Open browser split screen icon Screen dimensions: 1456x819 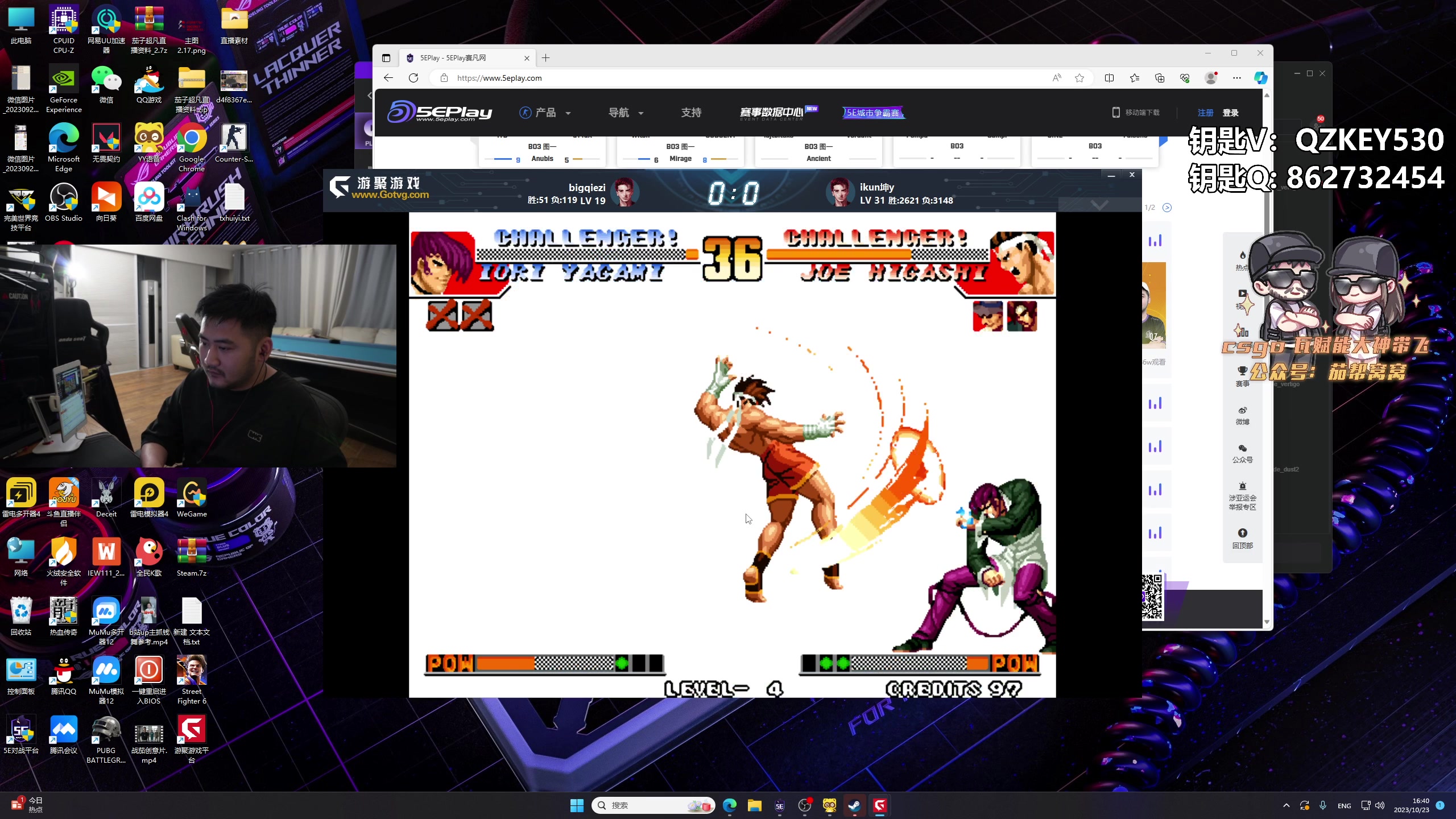coord(1109,78)
